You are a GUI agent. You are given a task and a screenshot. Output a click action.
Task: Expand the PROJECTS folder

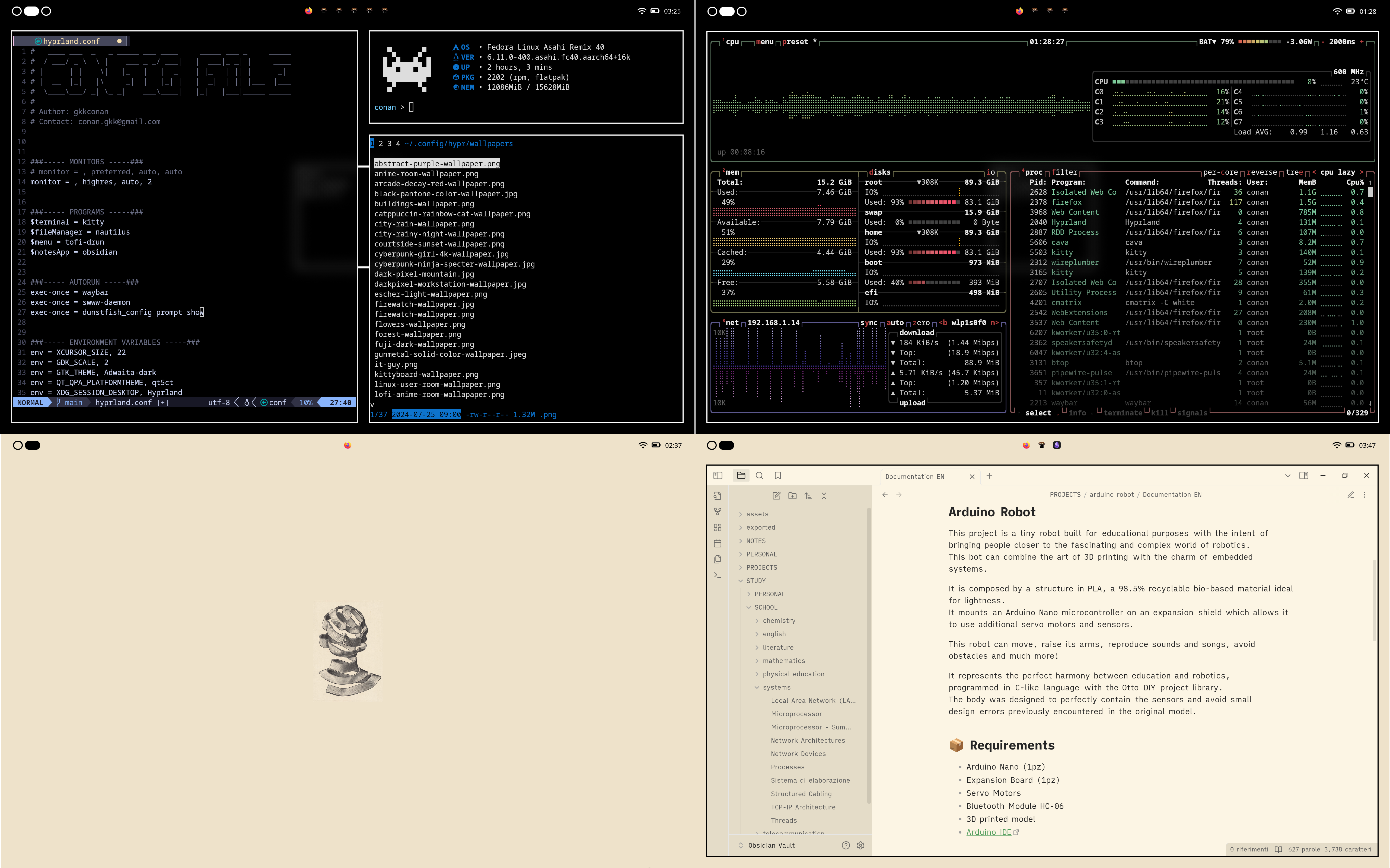pyautogui.click(x=761, y=567)
